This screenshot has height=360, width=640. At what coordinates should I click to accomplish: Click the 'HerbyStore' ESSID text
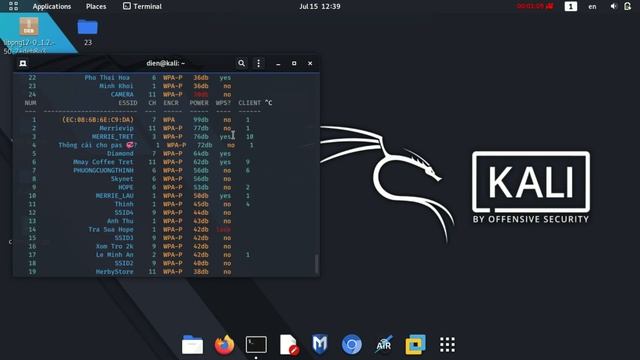pyautogui.click(x=114, y=271)
